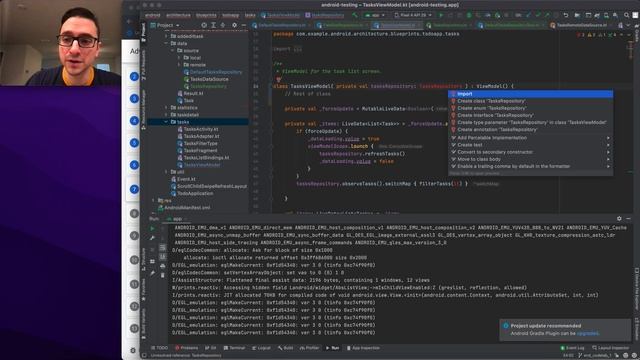Open DefaultTasksRepository in project tree
640x360 pixels.
click(213, 72)
